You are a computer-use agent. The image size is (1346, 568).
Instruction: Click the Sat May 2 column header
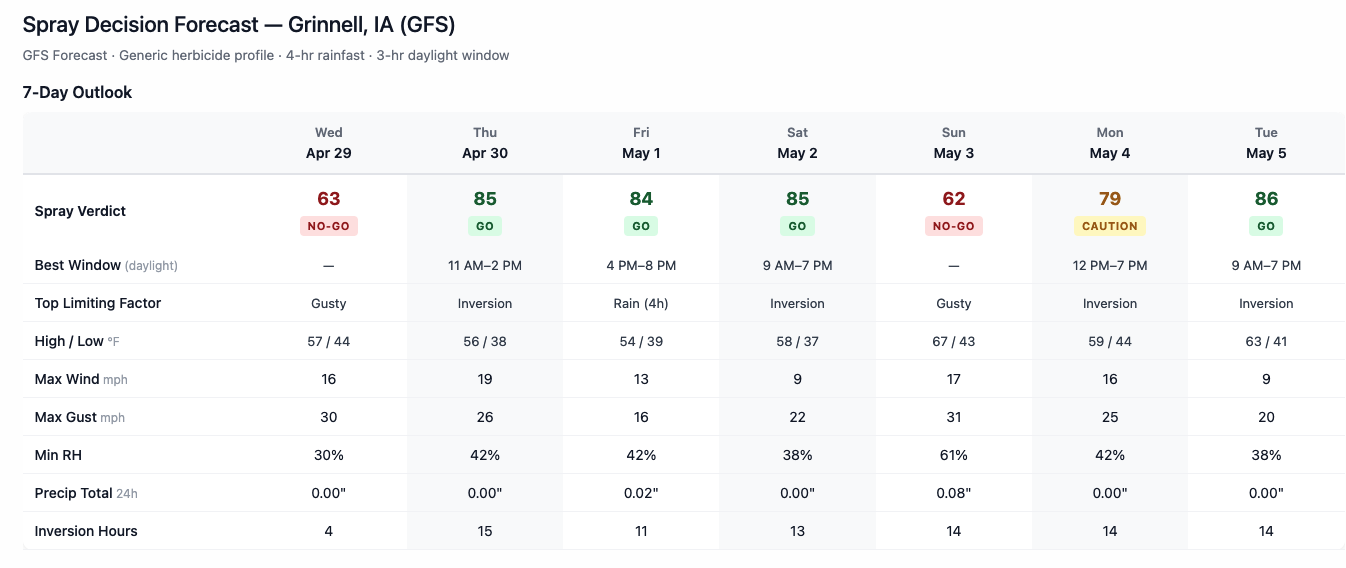[x=797, y=143]
